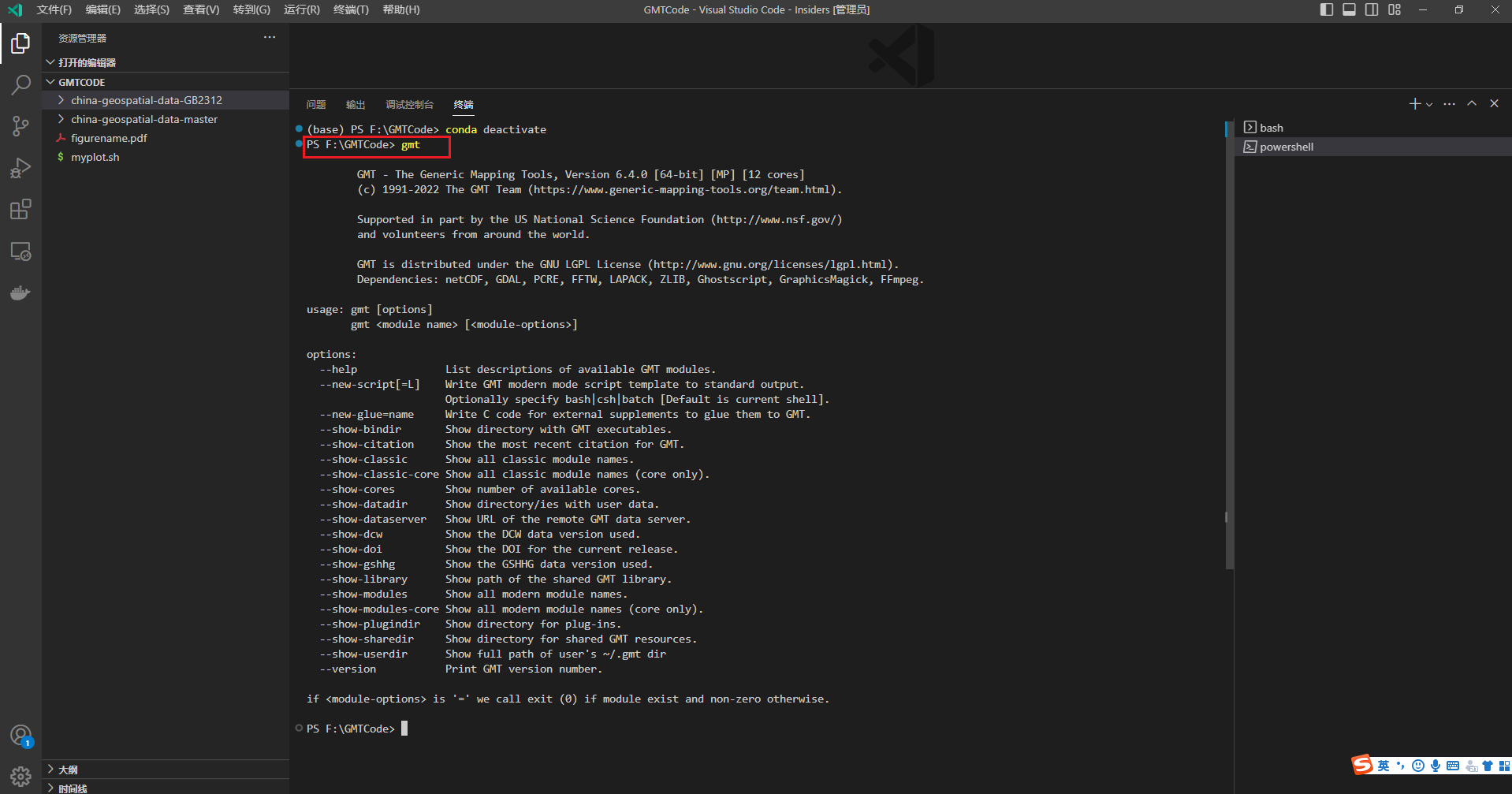Open the 文件(F) menu
1512x794 pixels.
pos(54,9)
